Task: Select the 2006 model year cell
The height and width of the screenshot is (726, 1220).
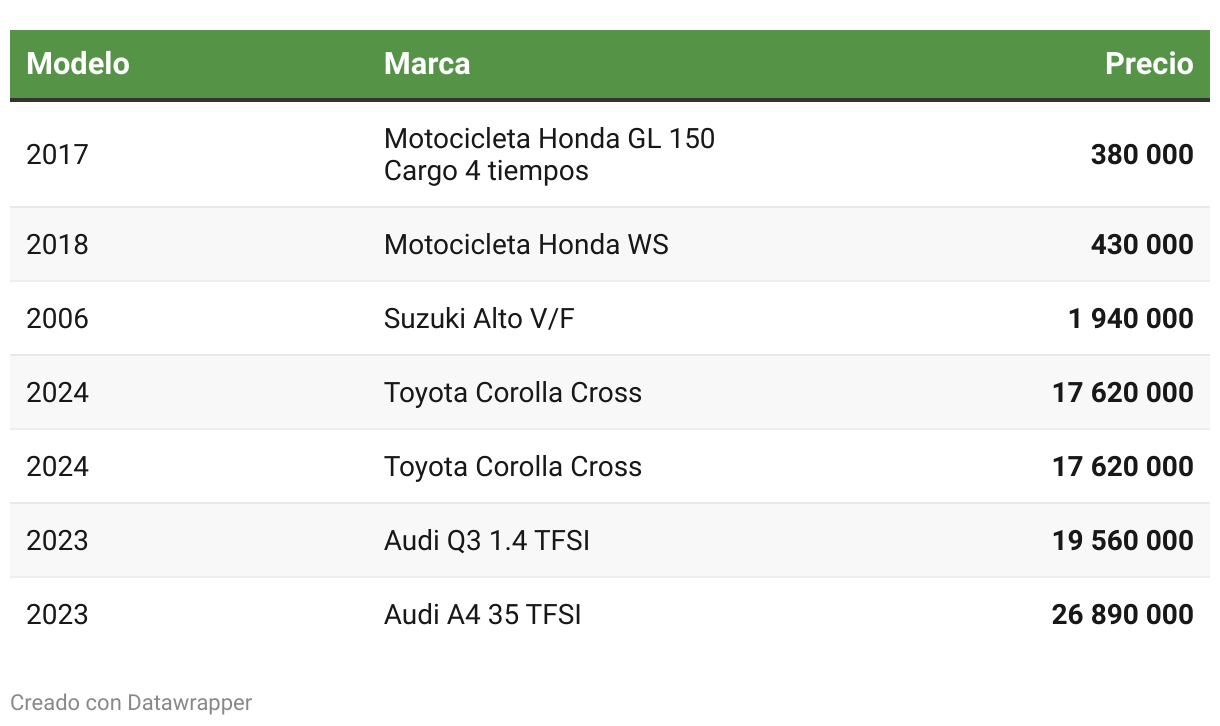Action: (x=58, y=319)
